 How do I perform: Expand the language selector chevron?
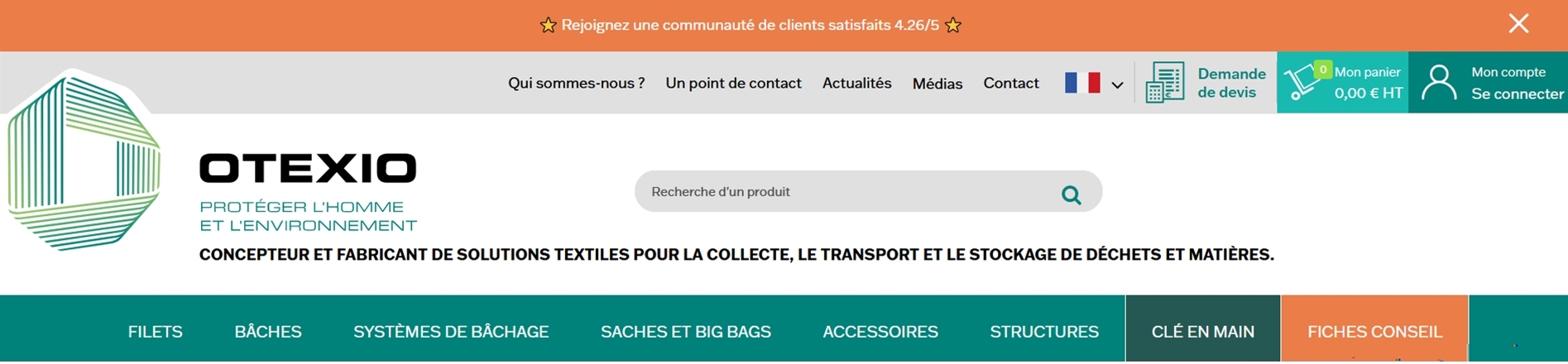click(1117, 85)
